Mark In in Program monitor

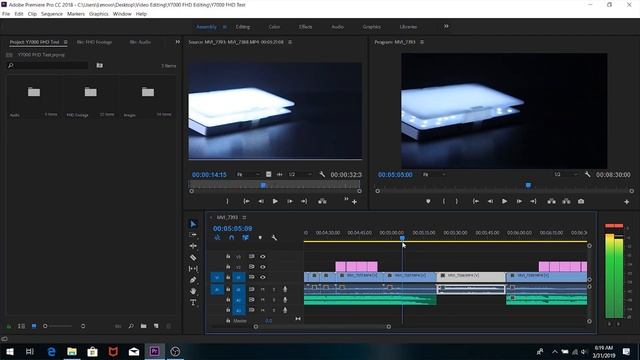444,201
